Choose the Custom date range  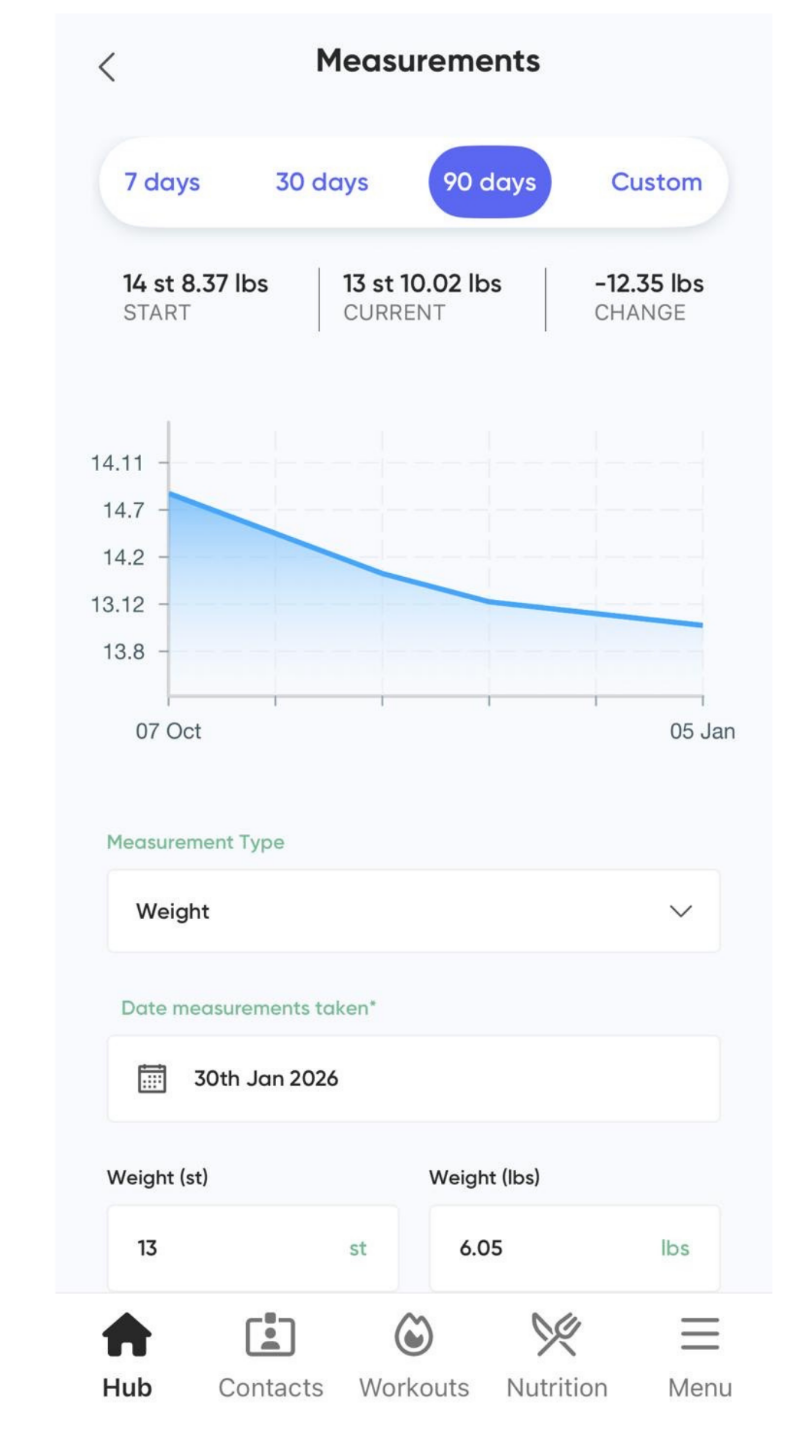(x=657, y=183)
